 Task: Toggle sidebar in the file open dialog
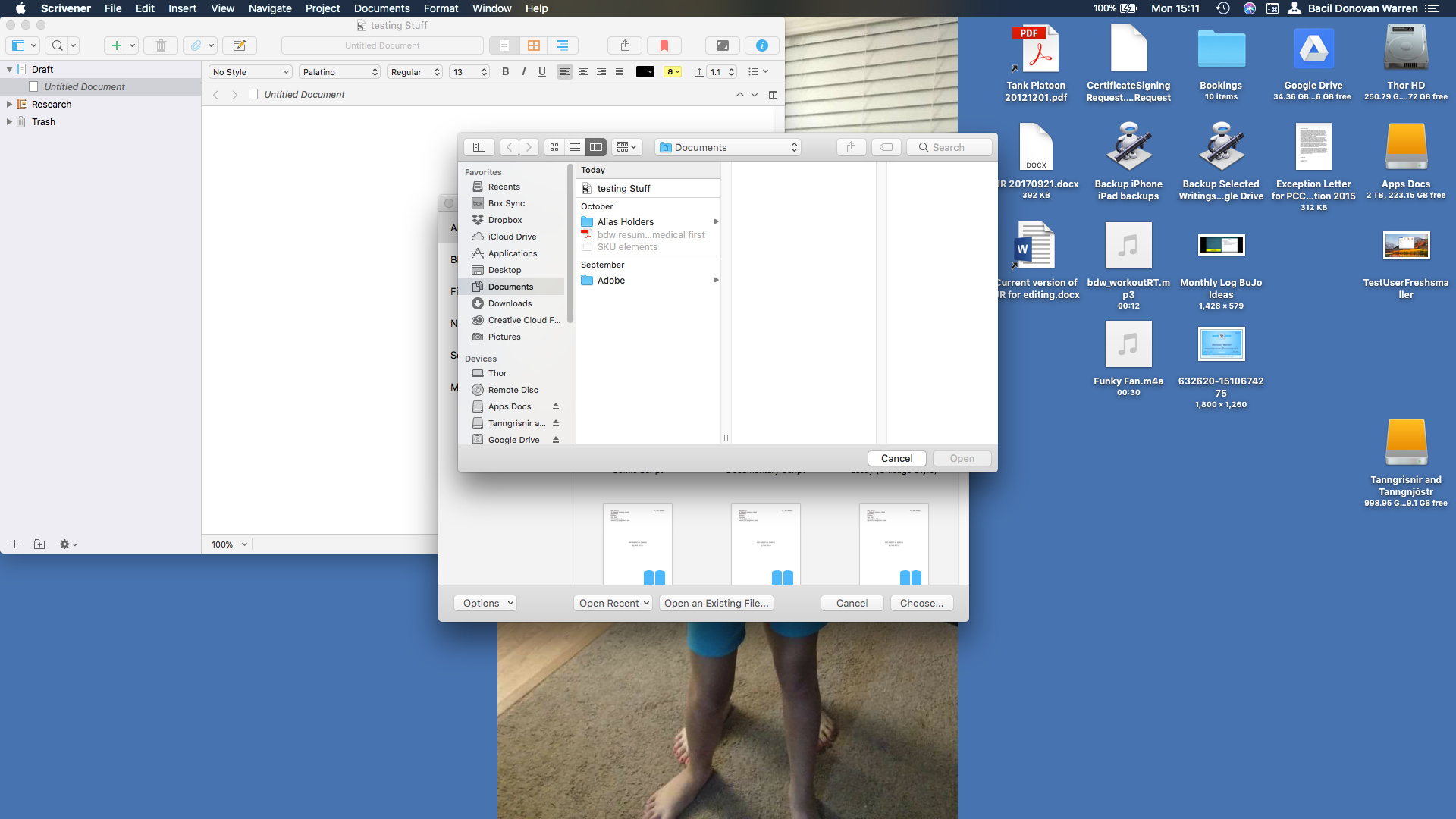[479, 147]
